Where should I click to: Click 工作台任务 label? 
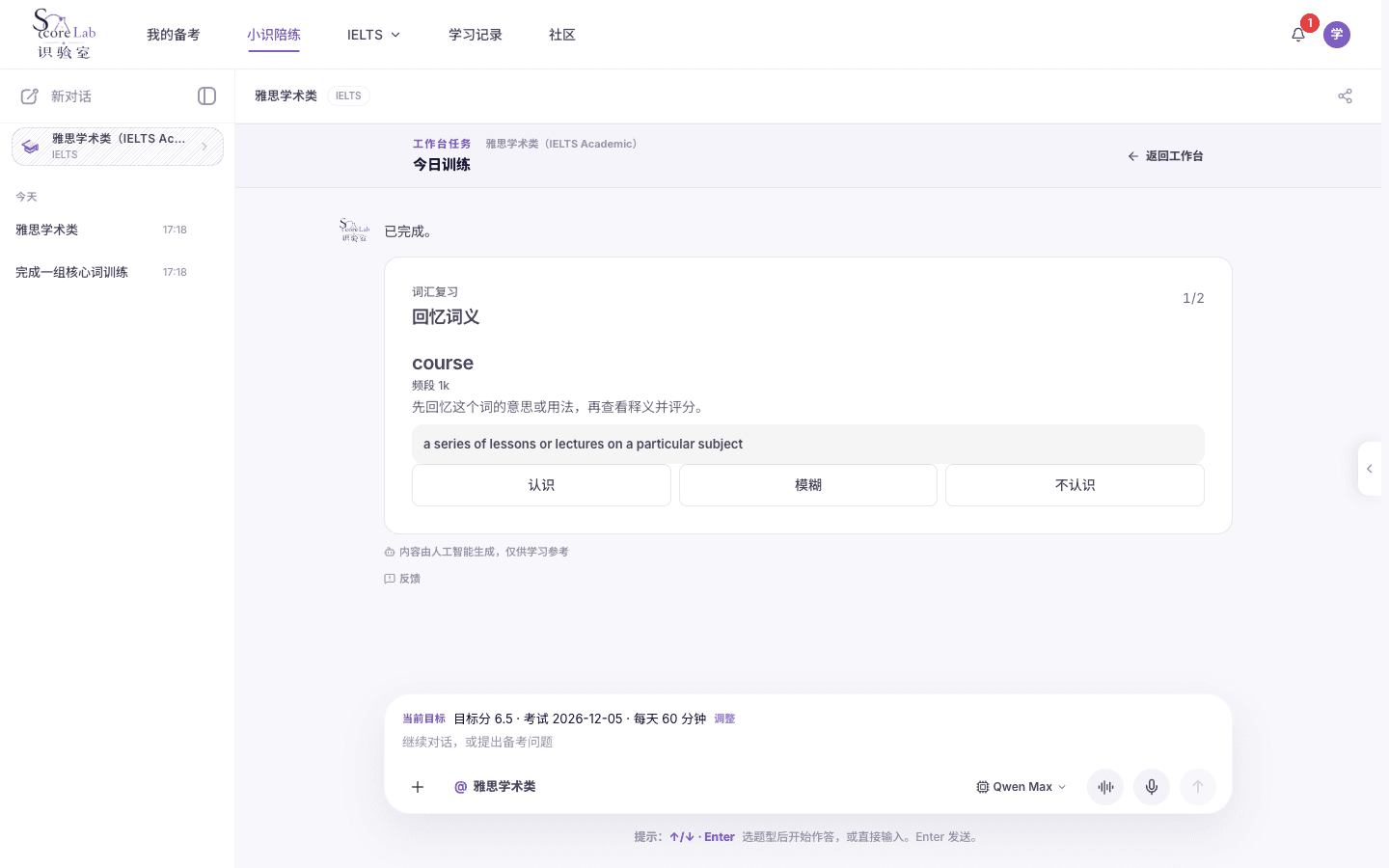click(x=442, y=144)
